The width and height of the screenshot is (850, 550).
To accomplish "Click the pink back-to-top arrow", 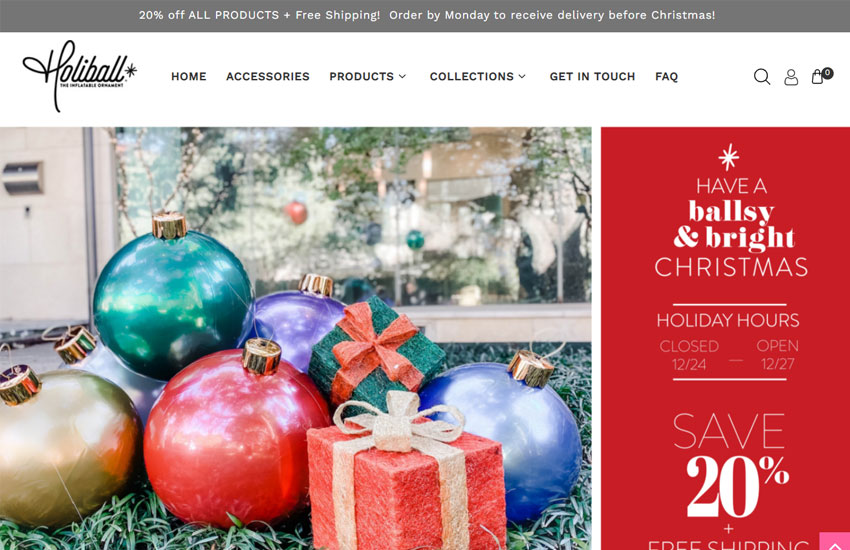I will [x=835, y=541].
